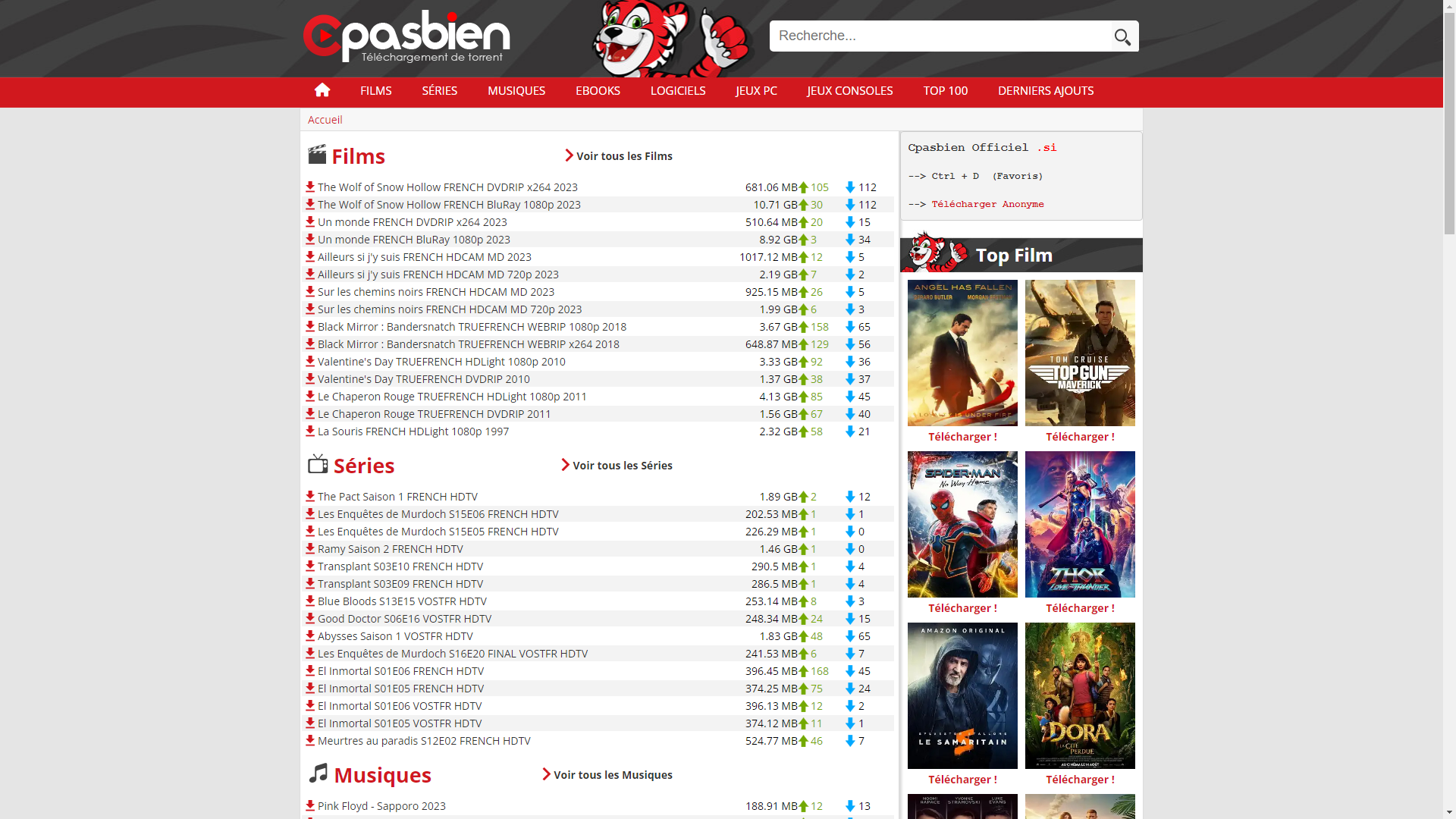Click the download icon beside The Pact Saison 1
The width and height of the screenshot is (1456, 819).
[x=310, y=496]
